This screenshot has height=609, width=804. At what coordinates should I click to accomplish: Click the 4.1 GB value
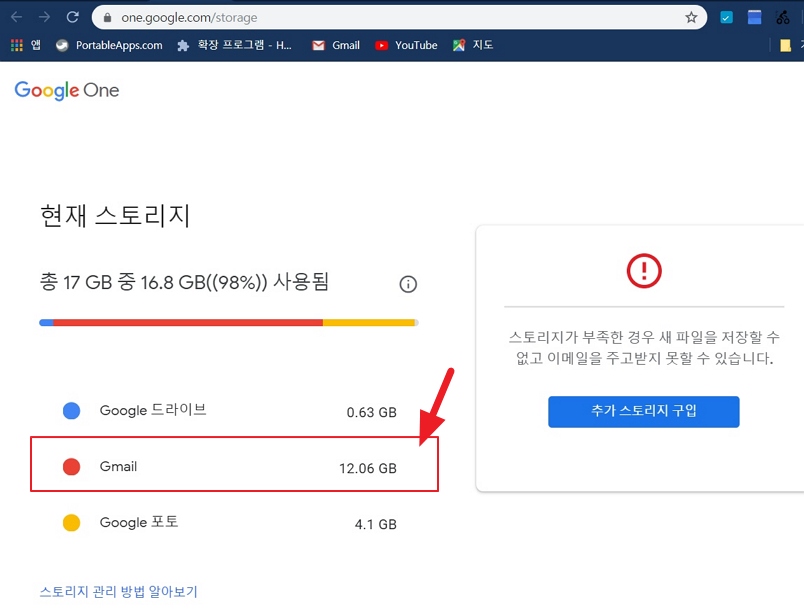(376, 524)
